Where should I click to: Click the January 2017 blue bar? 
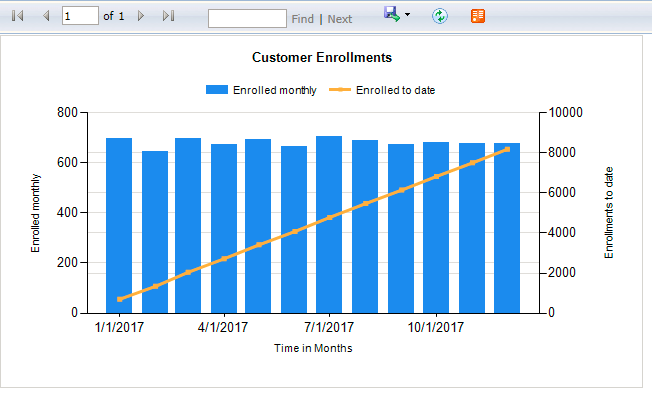(x=119, y=225)
